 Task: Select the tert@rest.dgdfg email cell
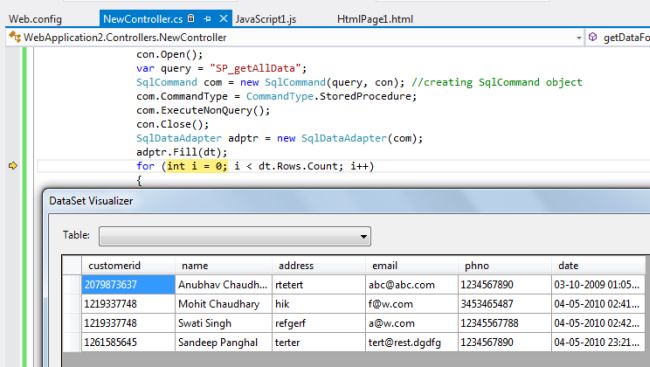pyautogui.click(x=412, y=343)
